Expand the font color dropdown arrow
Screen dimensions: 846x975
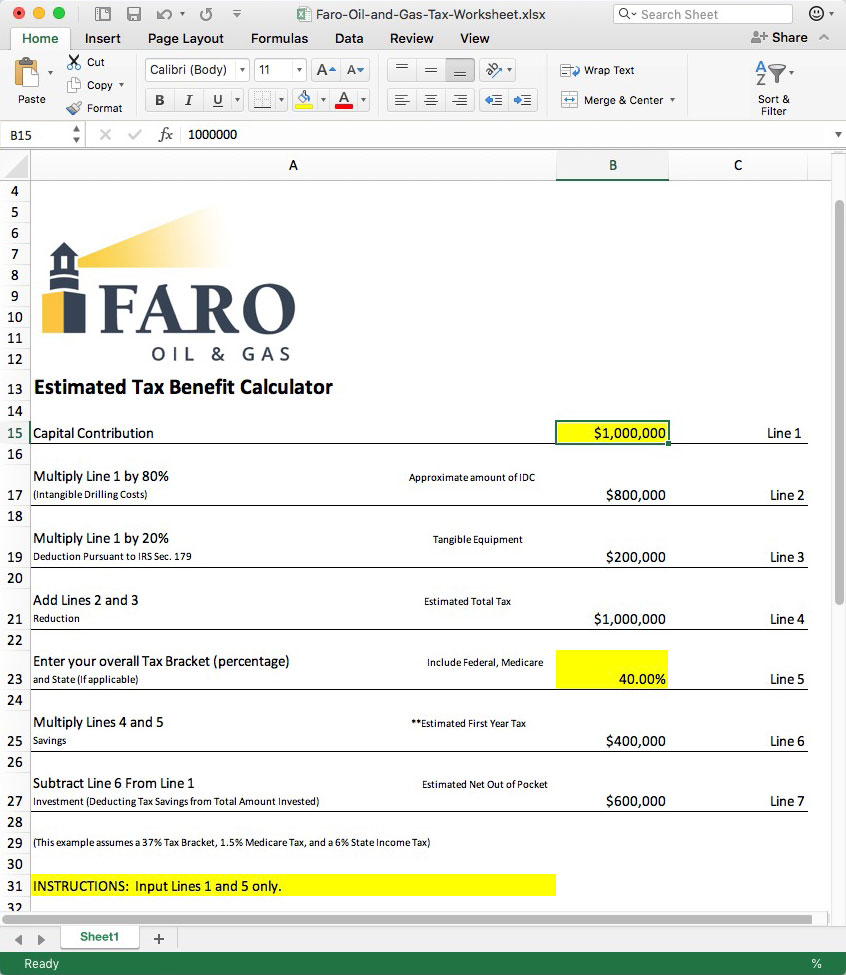coord(363,99)
